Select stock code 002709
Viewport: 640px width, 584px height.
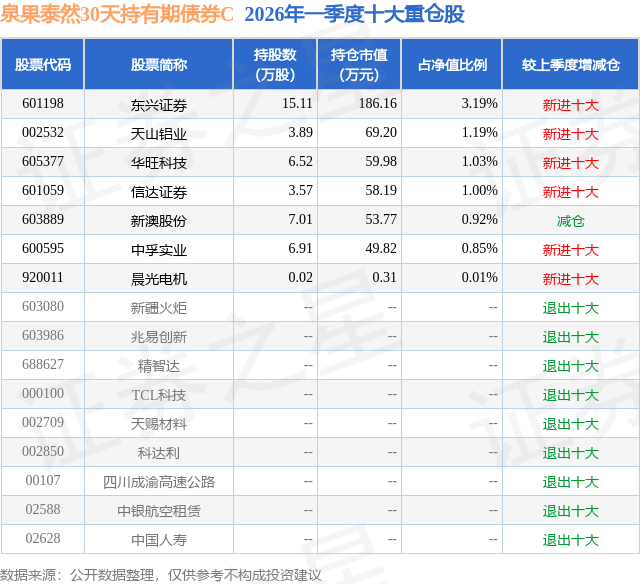point(43,422)
